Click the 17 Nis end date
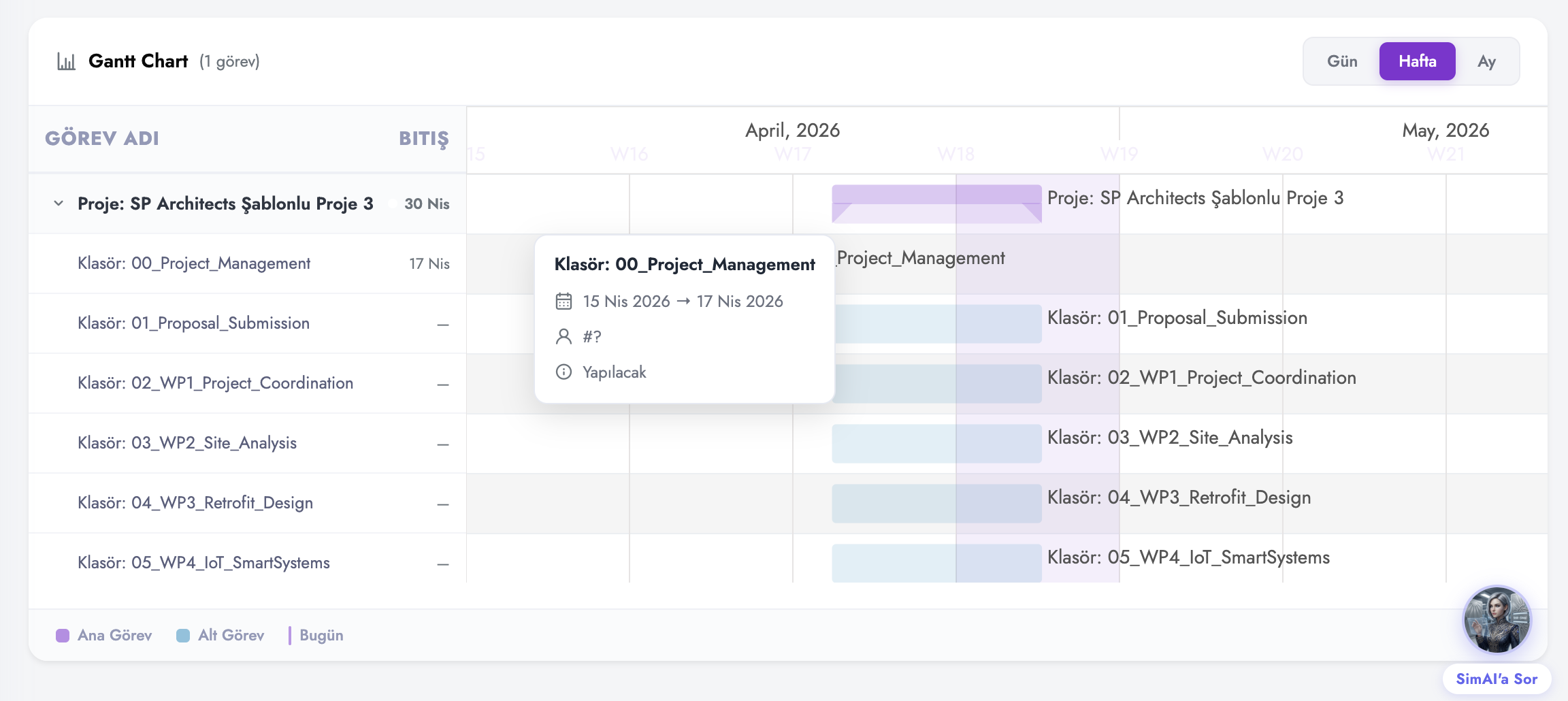The height and width of the screenshot is (701, 1568). click(x=429, y=263)
